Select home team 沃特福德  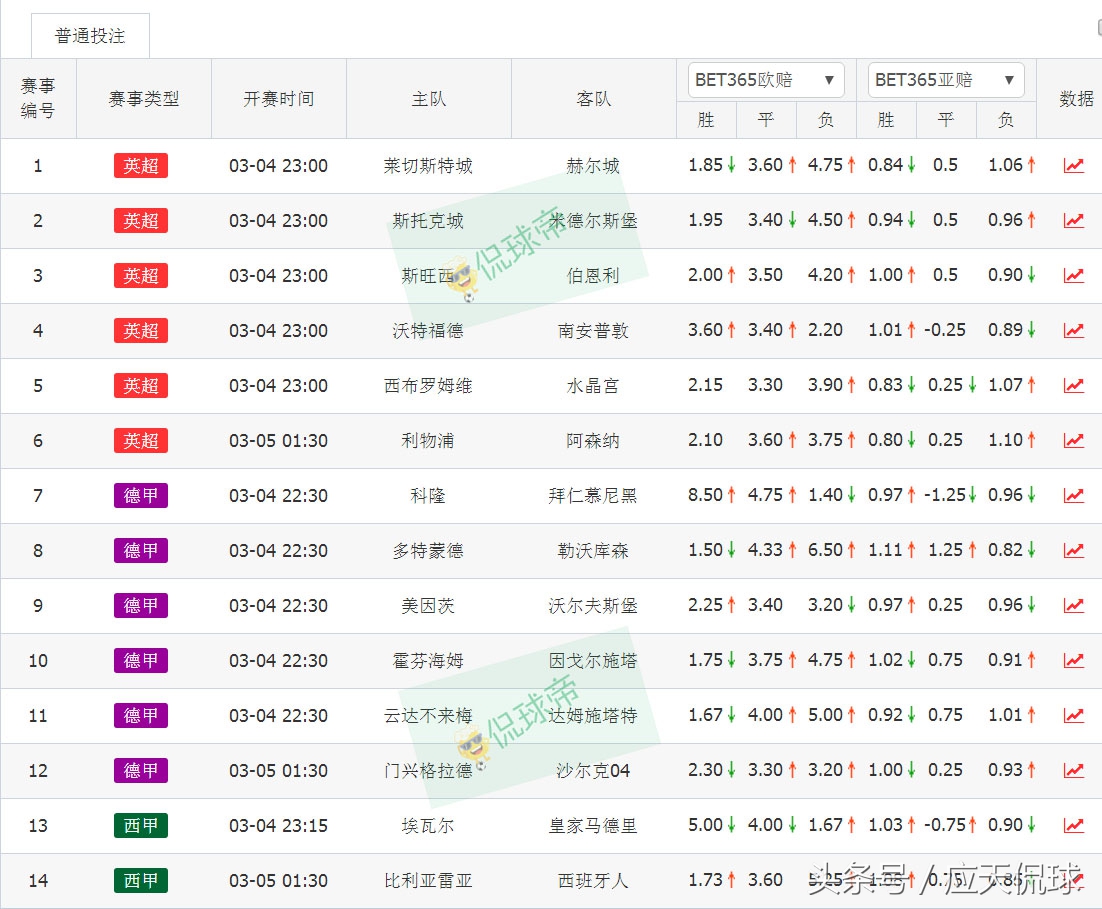[428, 330]
